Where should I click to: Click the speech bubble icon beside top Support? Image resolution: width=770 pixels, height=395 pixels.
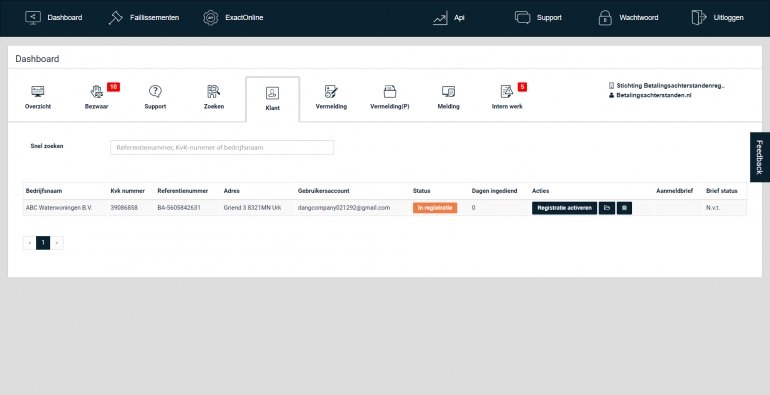pos(522,18)
